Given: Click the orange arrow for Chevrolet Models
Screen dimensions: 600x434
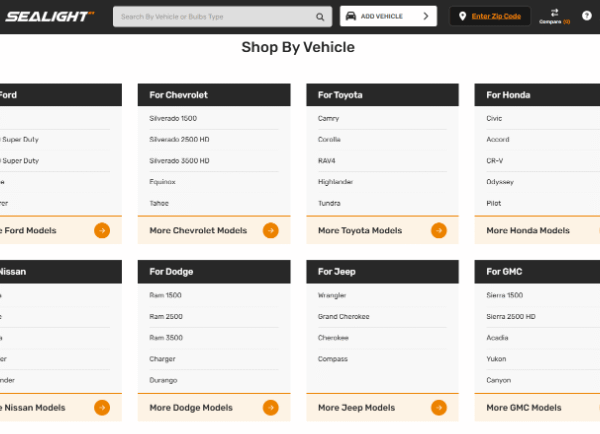Looking at the screenshot, I should [271, 230].
